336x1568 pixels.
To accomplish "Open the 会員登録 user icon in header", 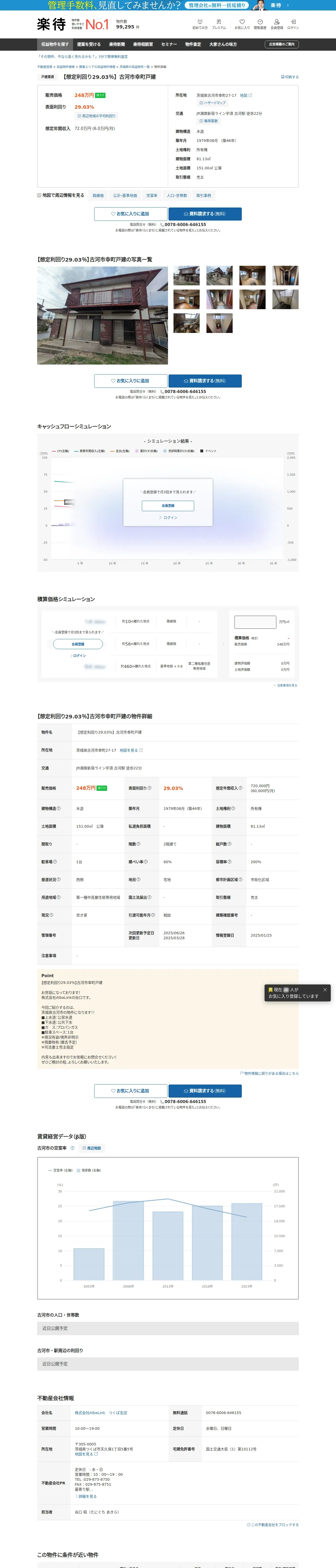I will (277, 24).
